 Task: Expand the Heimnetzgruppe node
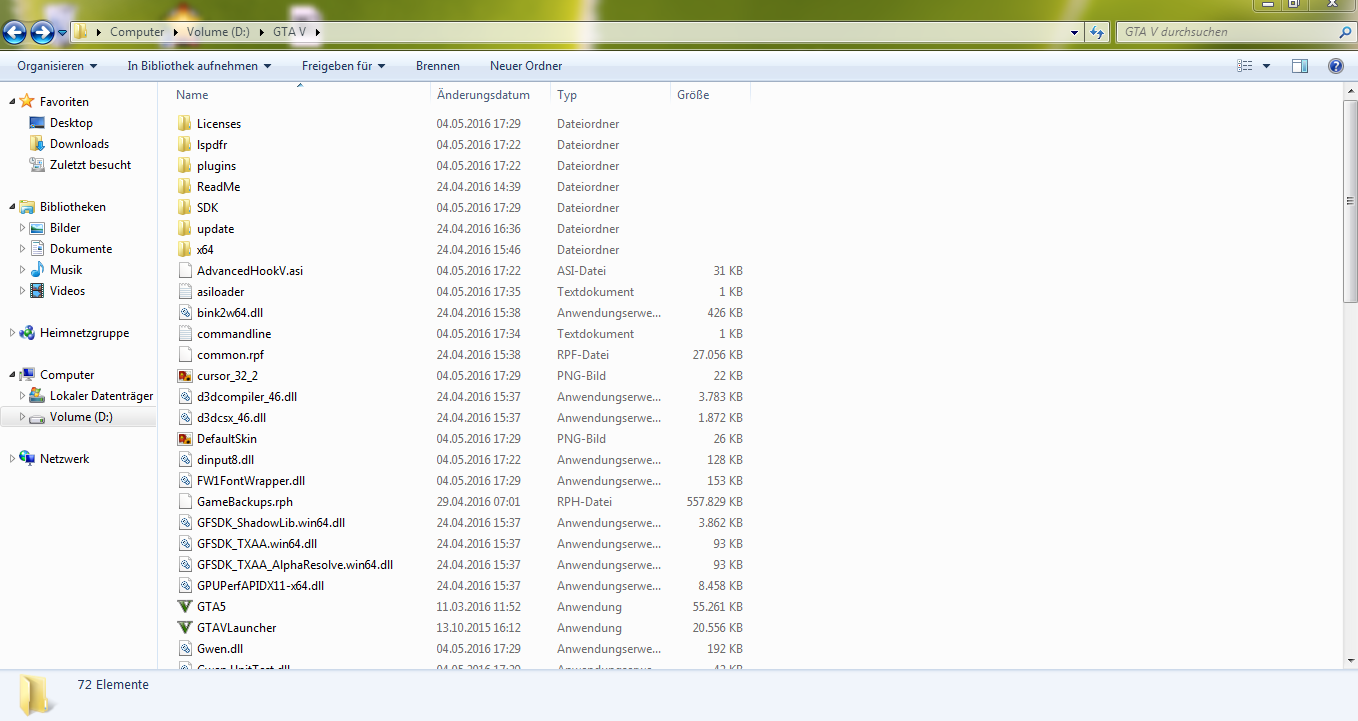[x=13, y=333]
